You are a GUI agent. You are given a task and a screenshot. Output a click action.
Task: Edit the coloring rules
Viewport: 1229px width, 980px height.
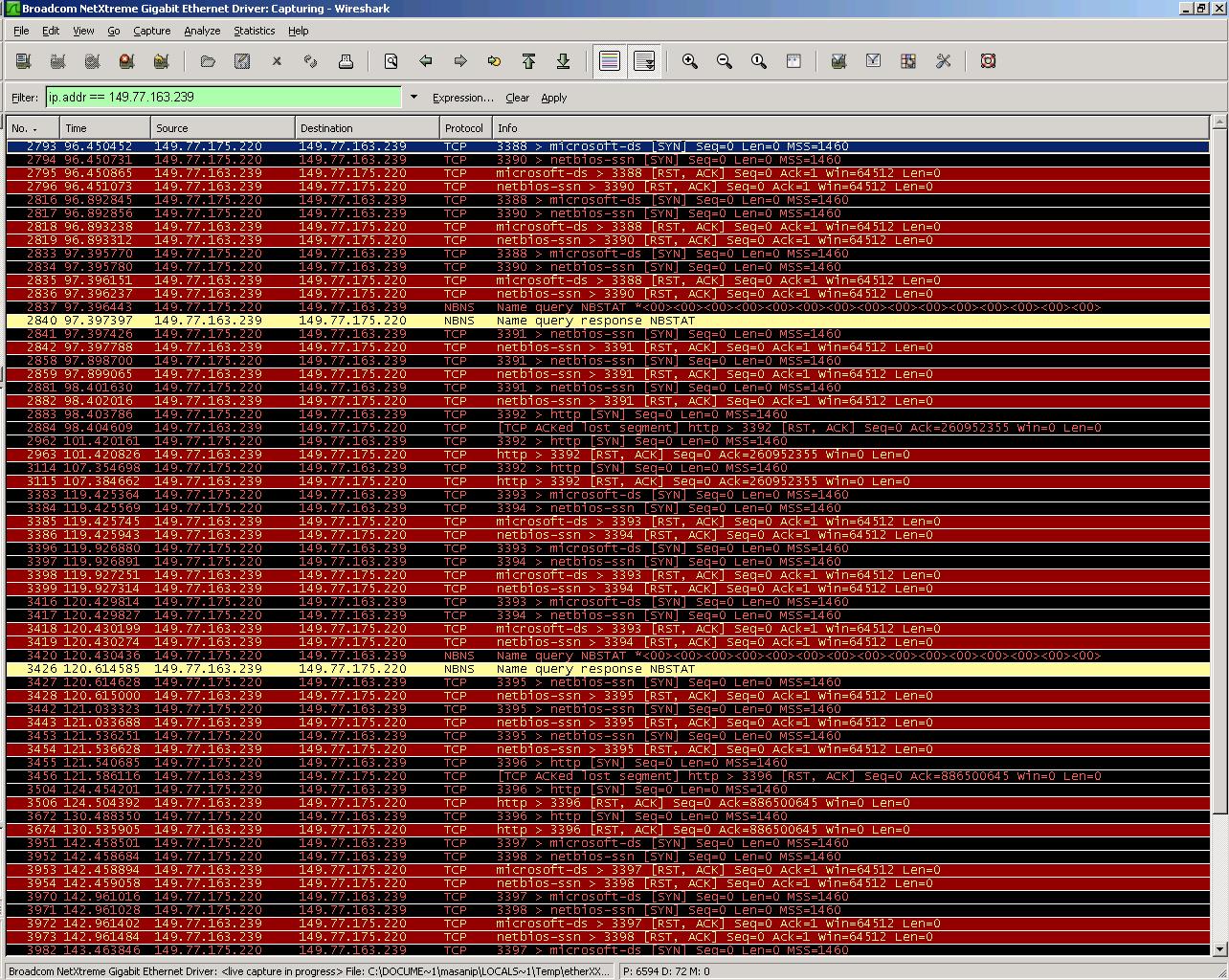click(908, 61)
